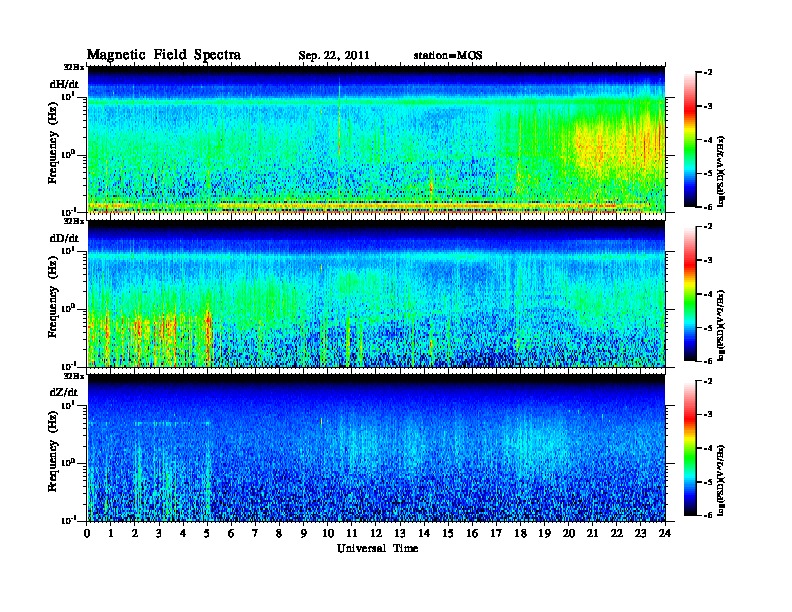Click the 10^1 frequency tick of the dZ/dt panel
This screenshot has height=612, width=792.
(68, 405)
